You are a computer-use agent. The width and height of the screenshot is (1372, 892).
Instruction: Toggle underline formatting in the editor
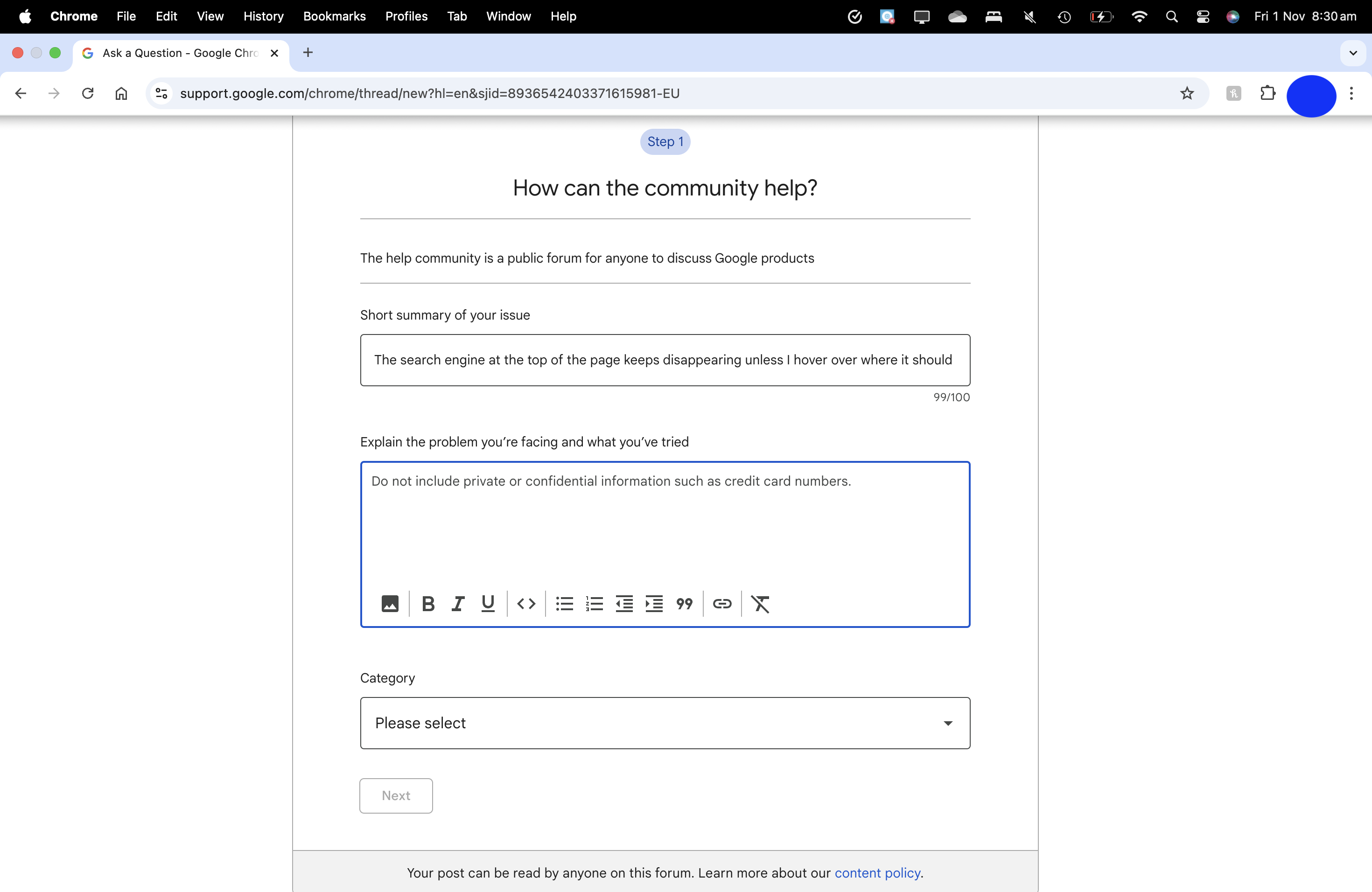[x=488, y=603]
